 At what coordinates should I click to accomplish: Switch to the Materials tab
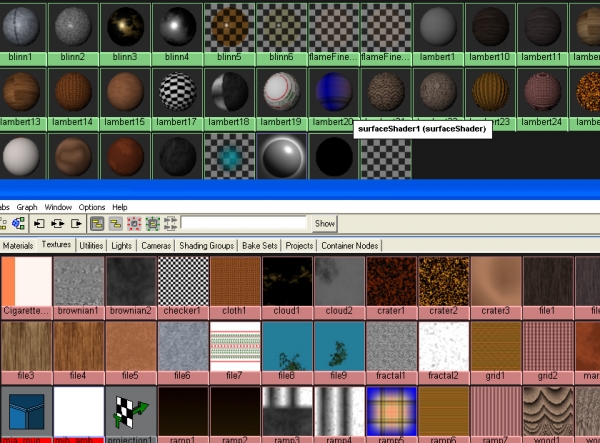18,246
